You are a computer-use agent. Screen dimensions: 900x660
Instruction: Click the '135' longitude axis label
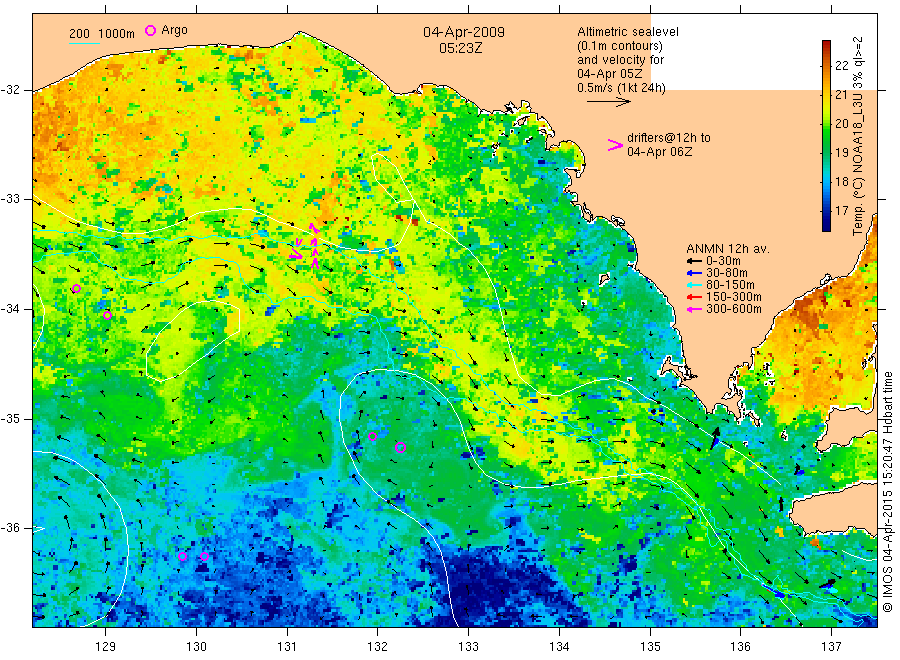[650, 647]
